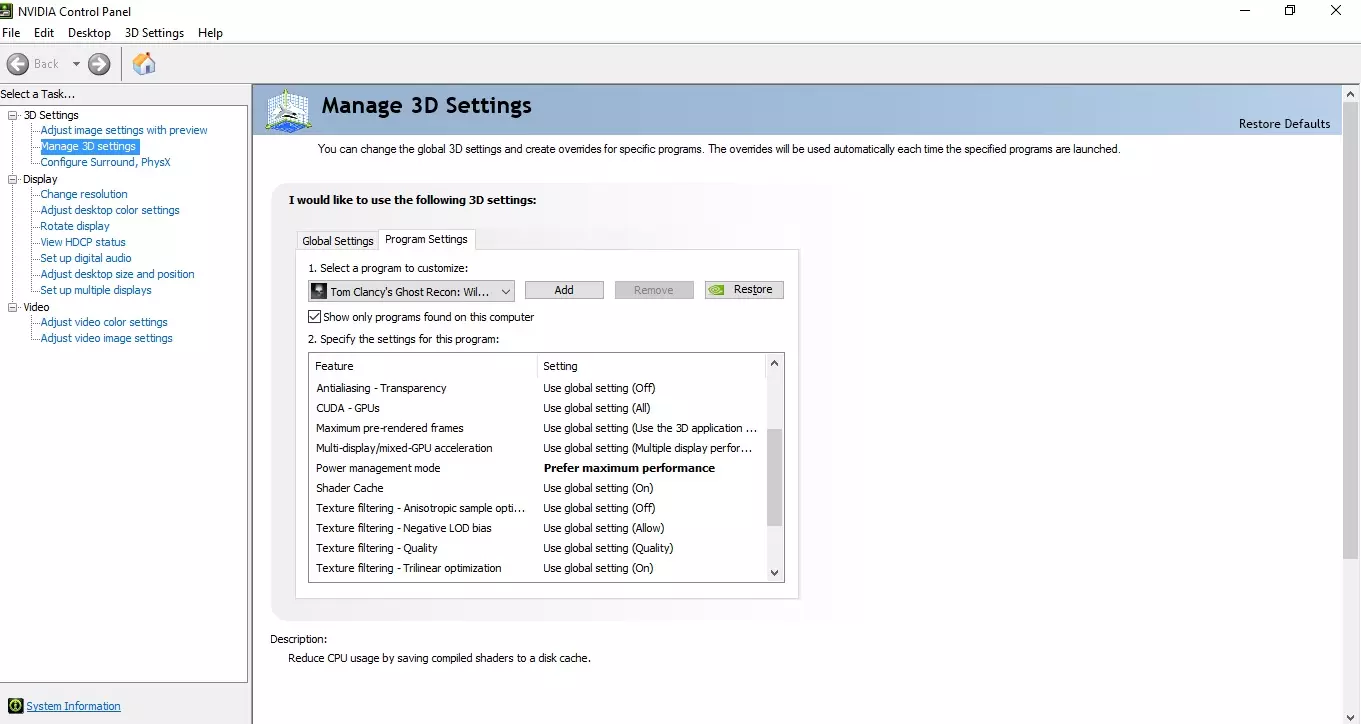Click Restore Defaults link
1361x724 pixels.
[1284, 124]
